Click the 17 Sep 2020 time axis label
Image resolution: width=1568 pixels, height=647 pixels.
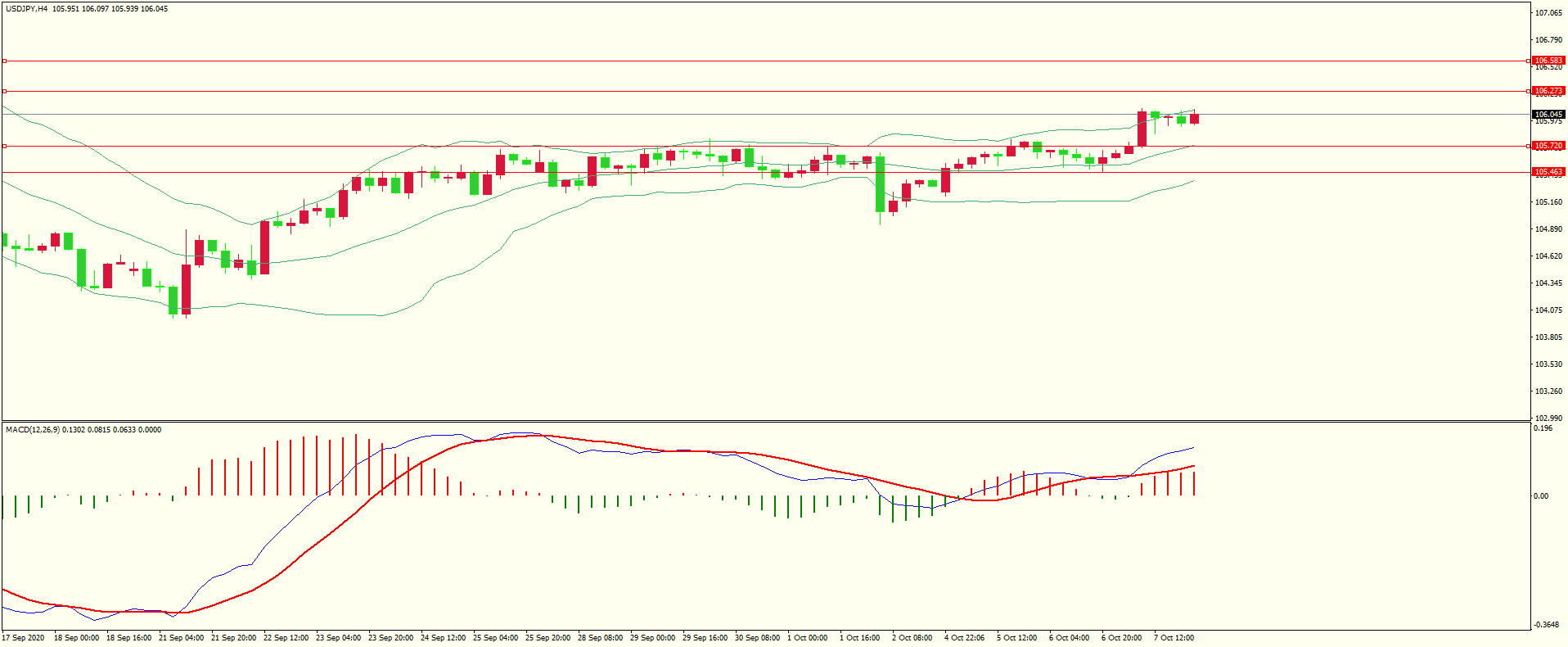click(x=24, y=638)
